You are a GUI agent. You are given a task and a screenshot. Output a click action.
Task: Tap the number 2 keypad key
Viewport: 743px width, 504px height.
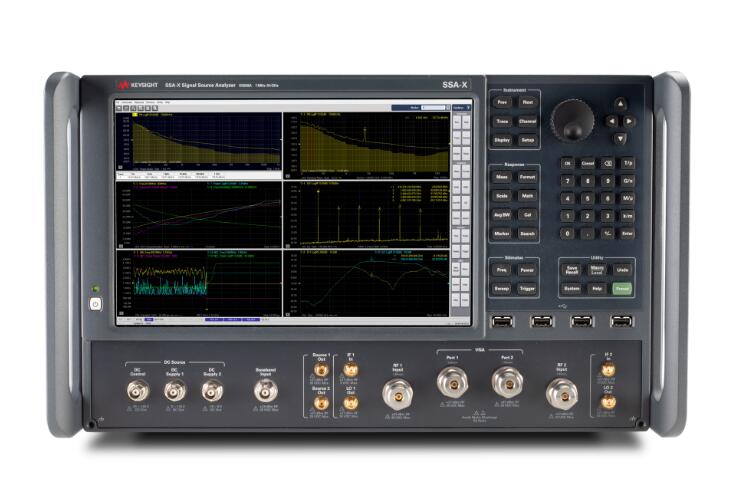(x=588, y=216)
